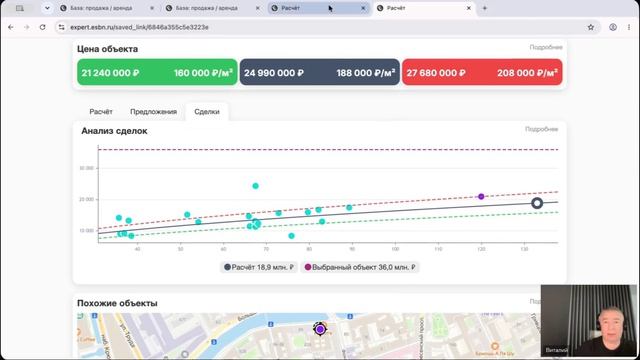Click the purple selected-object point on chart
Image resolution: width=640 pixels, height=360 pixels.
tap(481, 197)
